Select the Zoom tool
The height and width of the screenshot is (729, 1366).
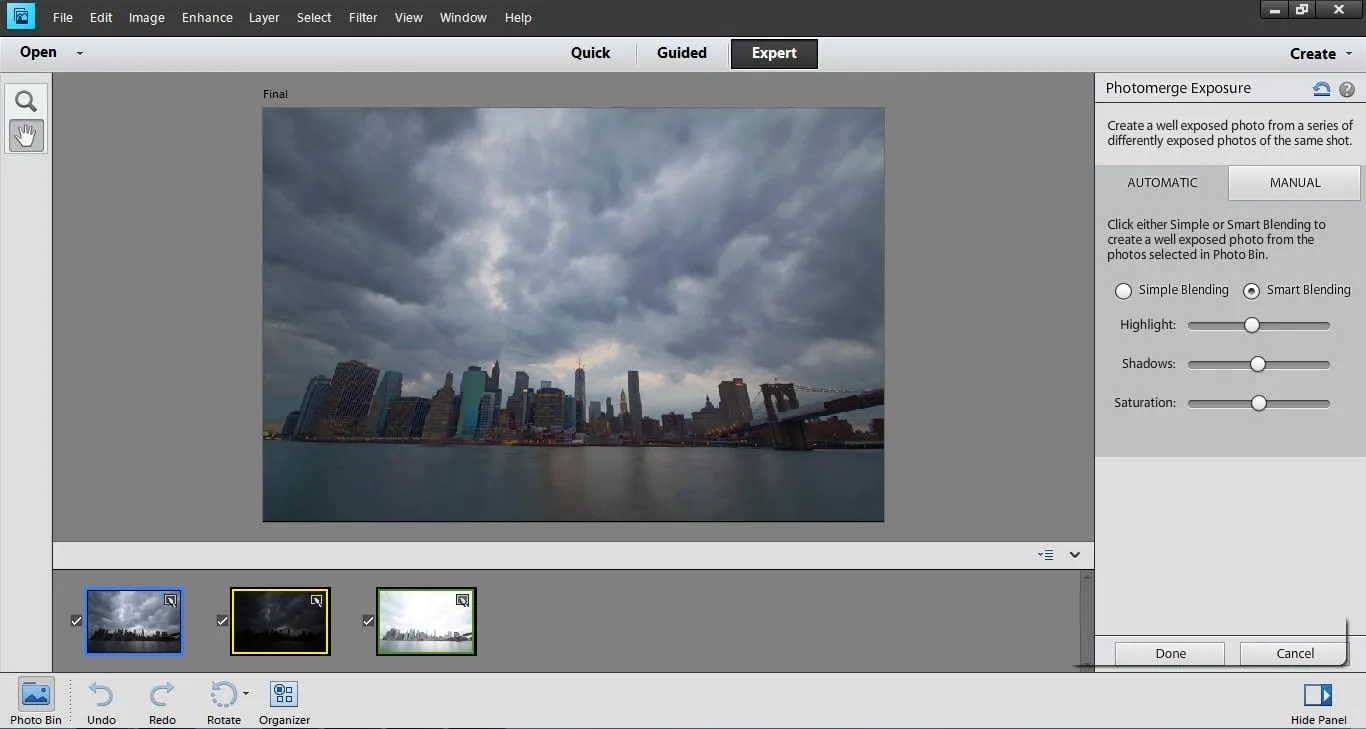click(25, 100)
